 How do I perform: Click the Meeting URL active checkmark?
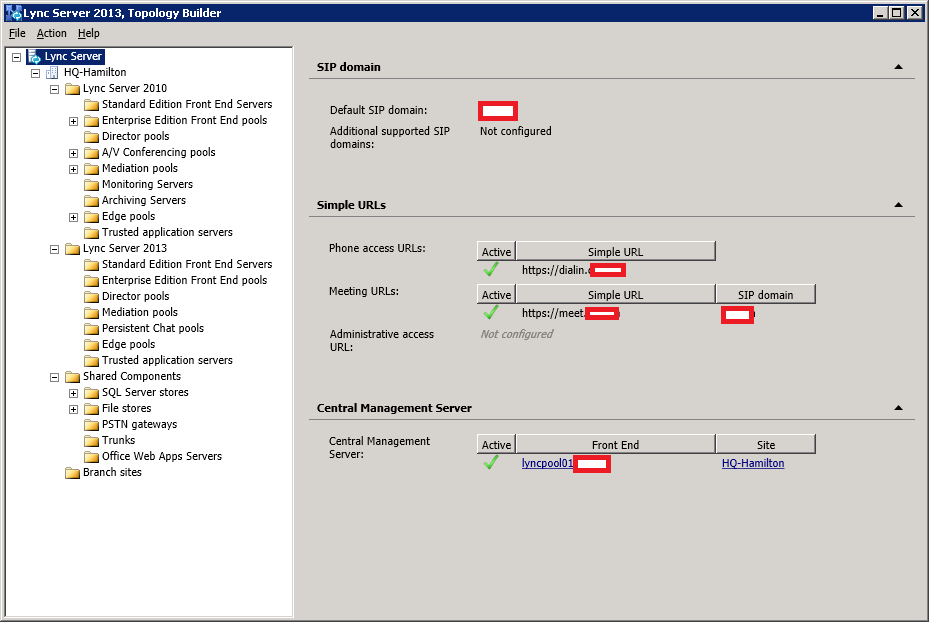[x=491, y=312]
